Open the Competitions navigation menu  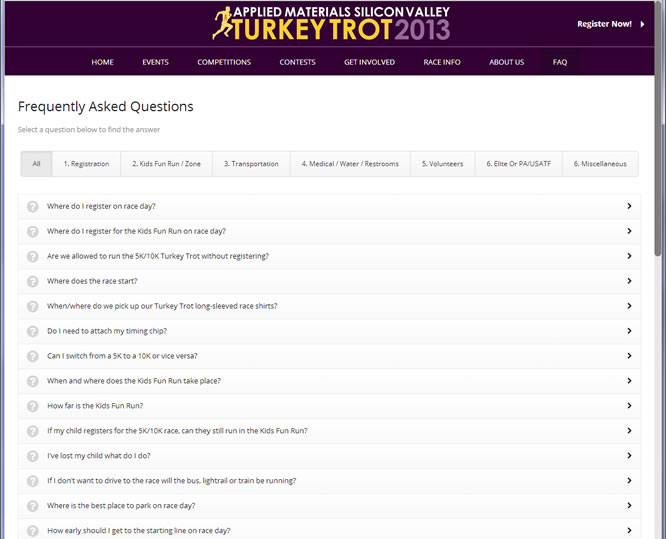click(x=224, y=62)
